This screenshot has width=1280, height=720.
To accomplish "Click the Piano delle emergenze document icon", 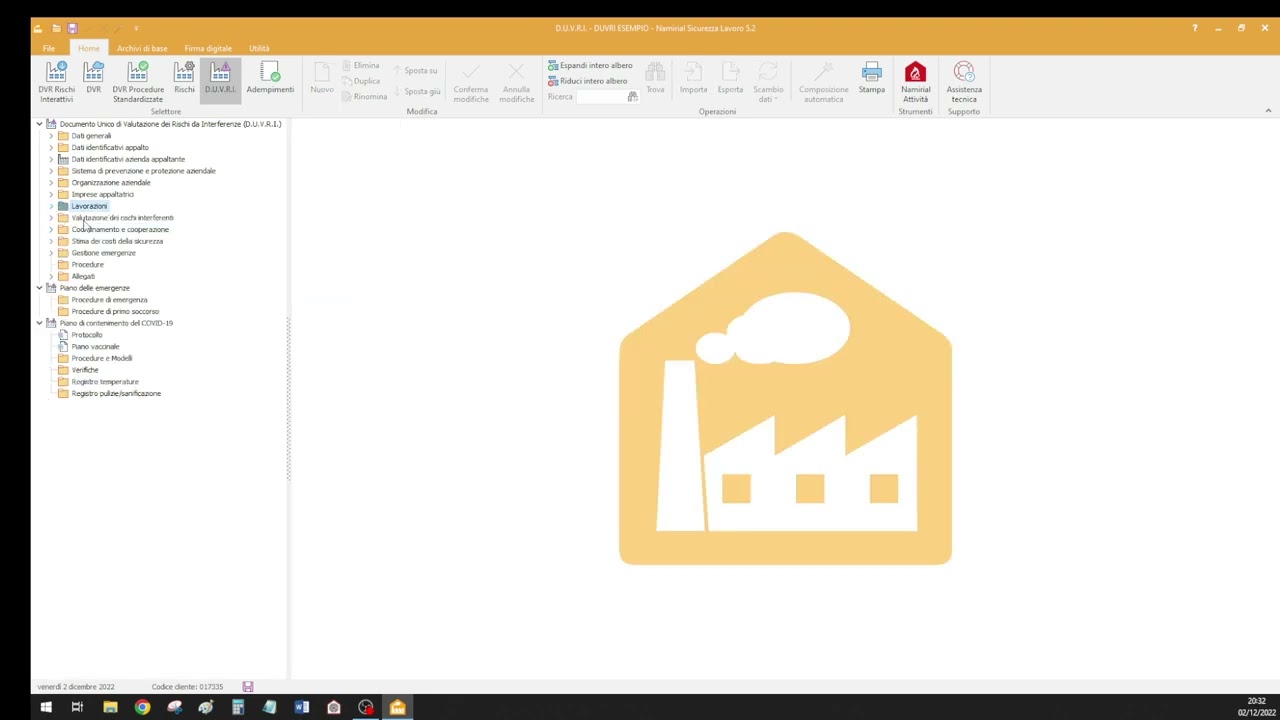I will (51, 288).
